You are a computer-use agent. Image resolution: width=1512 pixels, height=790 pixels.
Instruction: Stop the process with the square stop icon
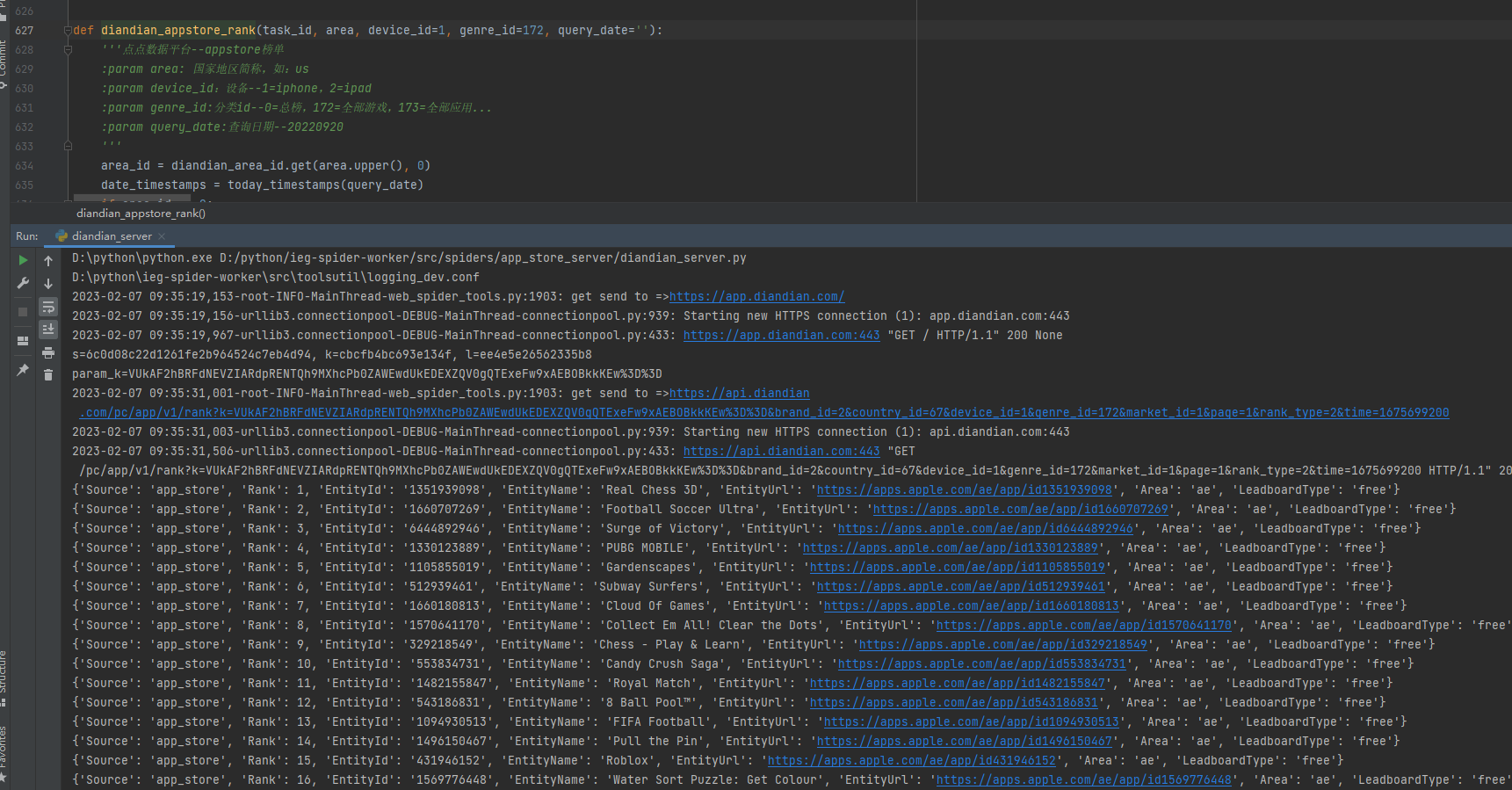coord(23,312)
